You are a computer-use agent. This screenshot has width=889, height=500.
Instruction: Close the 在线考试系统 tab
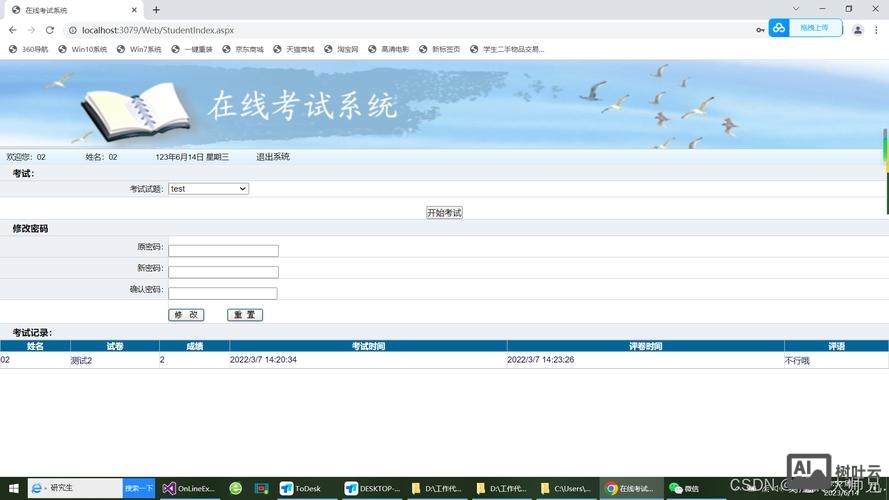[x=134, y=10]
